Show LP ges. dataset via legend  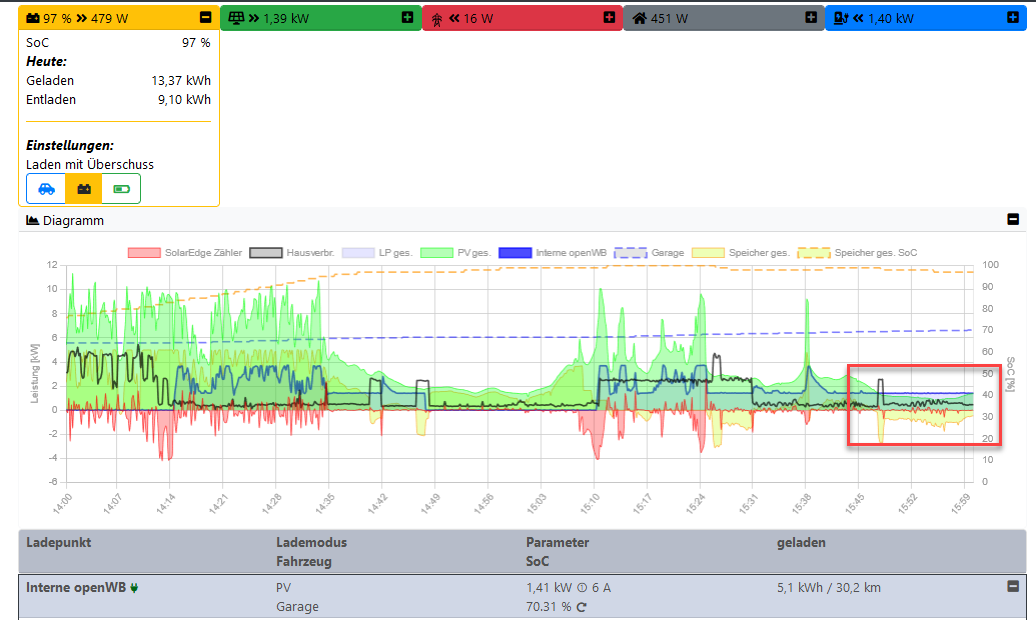[x=394, y=253]
